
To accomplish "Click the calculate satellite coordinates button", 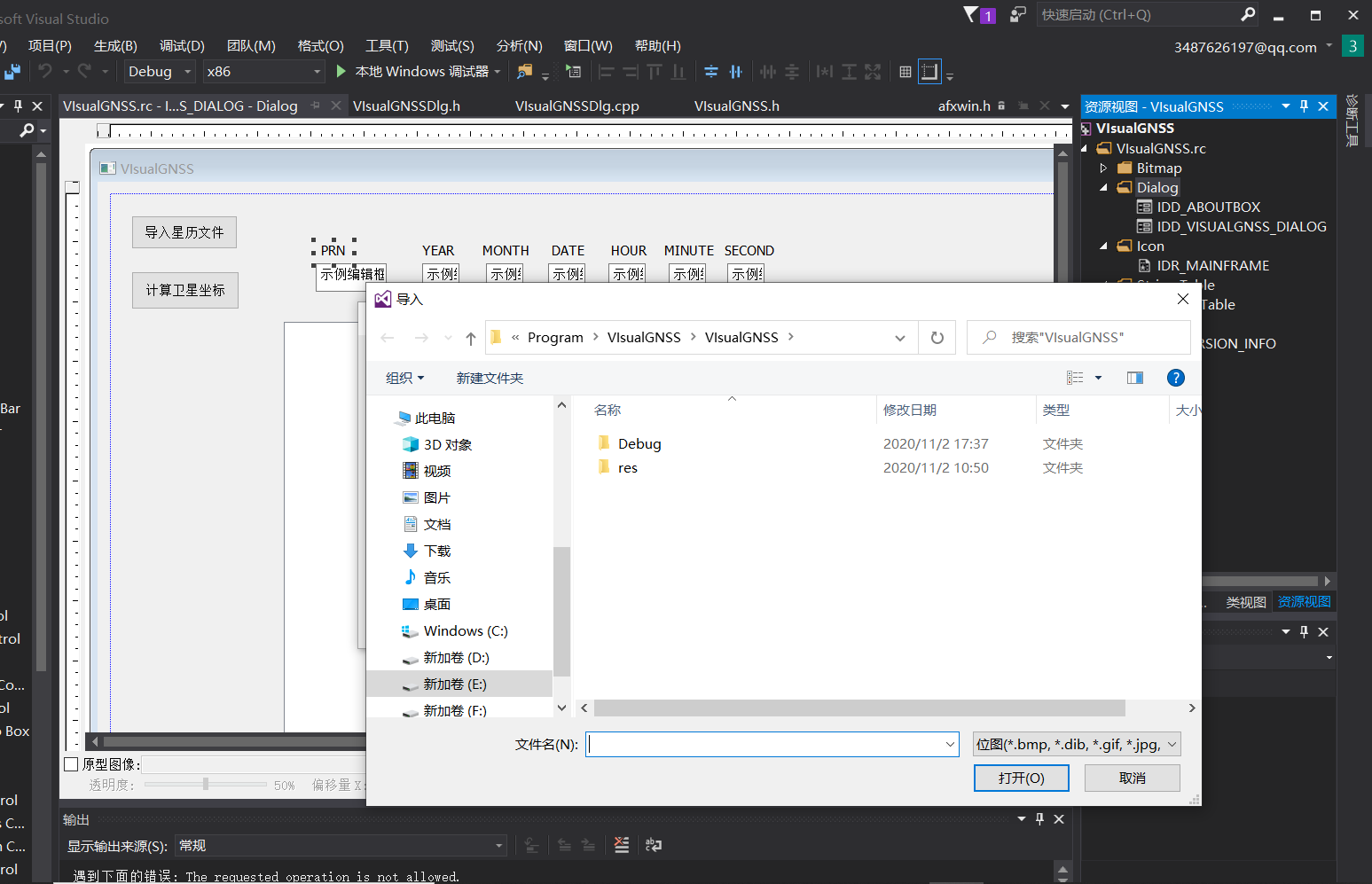I will (185, 290).
